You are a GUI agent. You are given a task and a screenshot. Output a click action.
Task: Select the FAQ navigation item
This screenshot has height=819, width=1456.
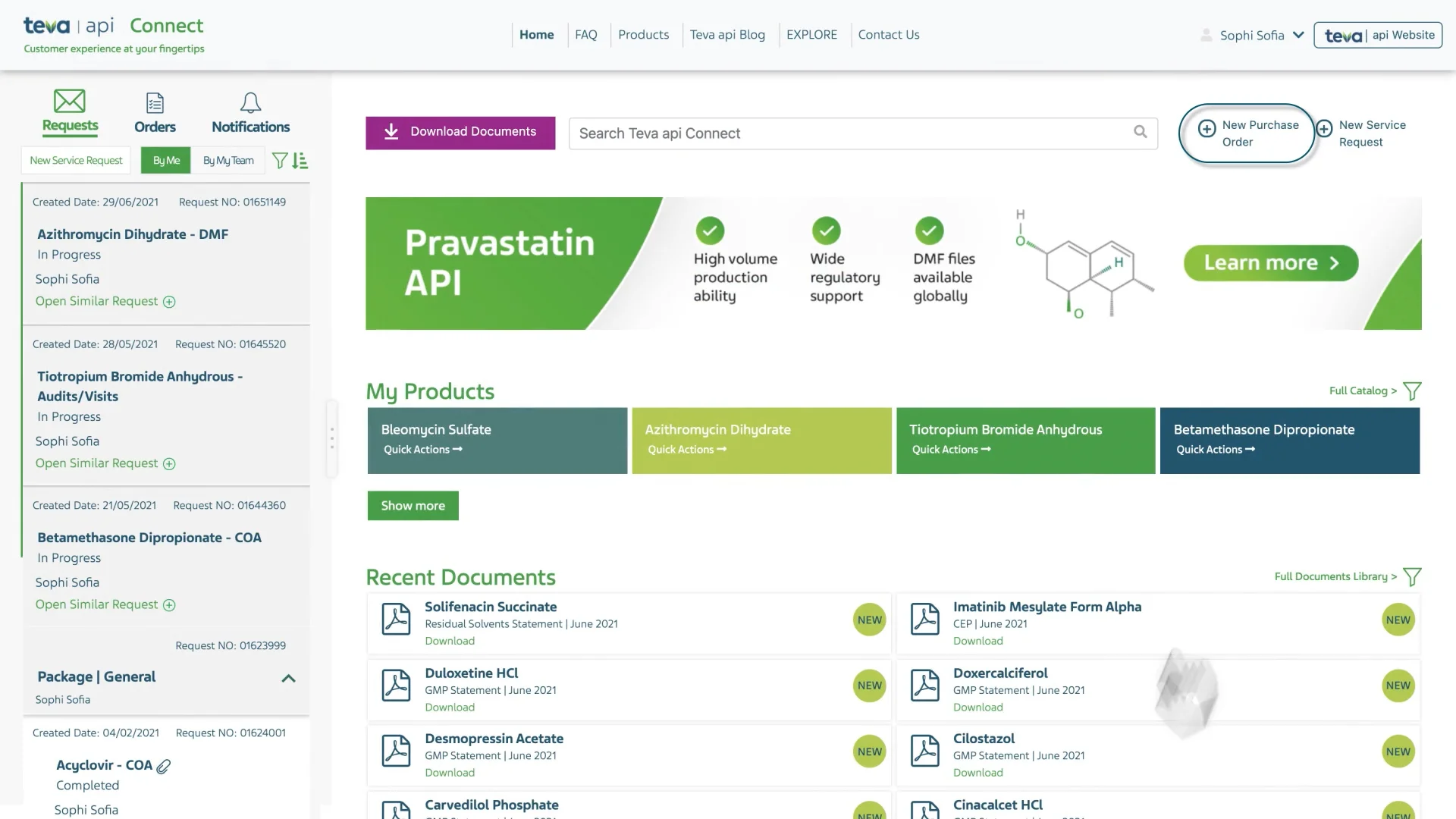[586, 35]
